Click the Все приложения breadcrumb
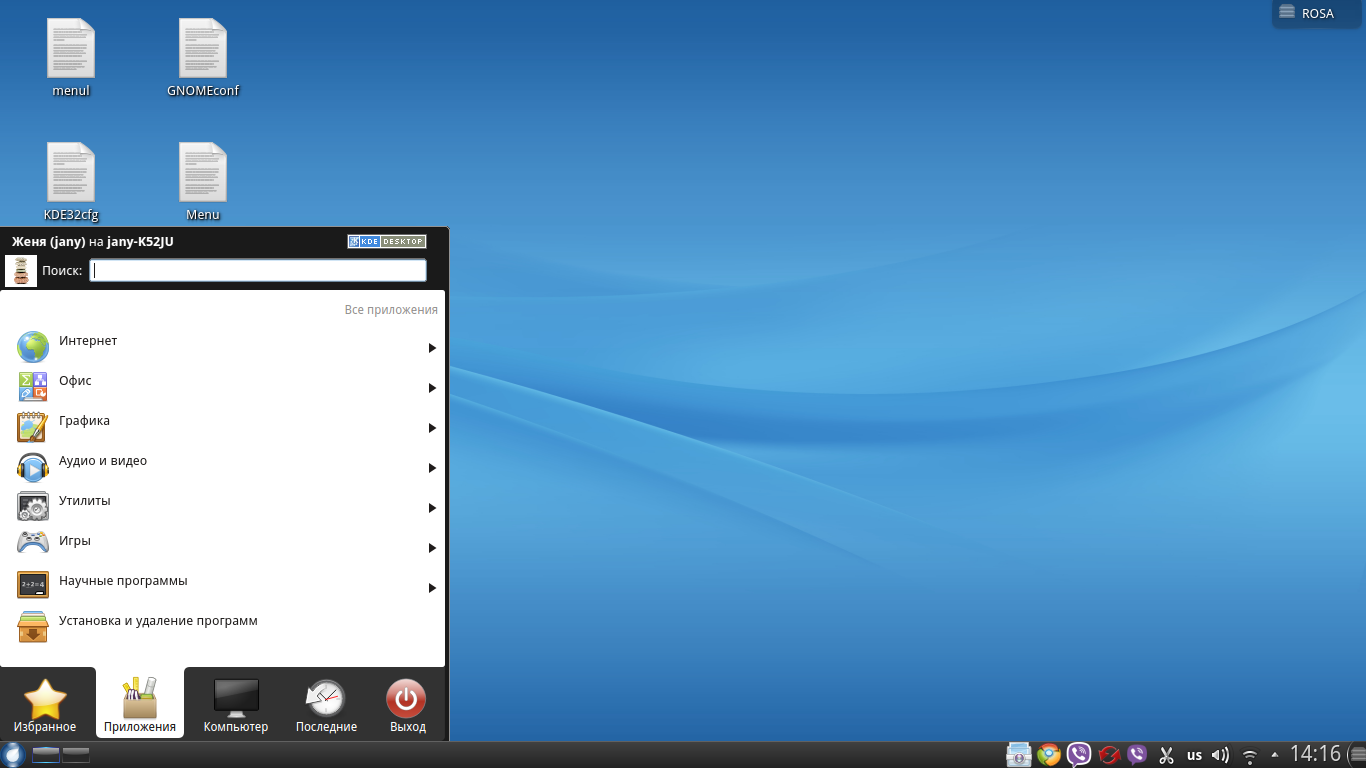Screen dimensions: 1366x768 (391, 310)
